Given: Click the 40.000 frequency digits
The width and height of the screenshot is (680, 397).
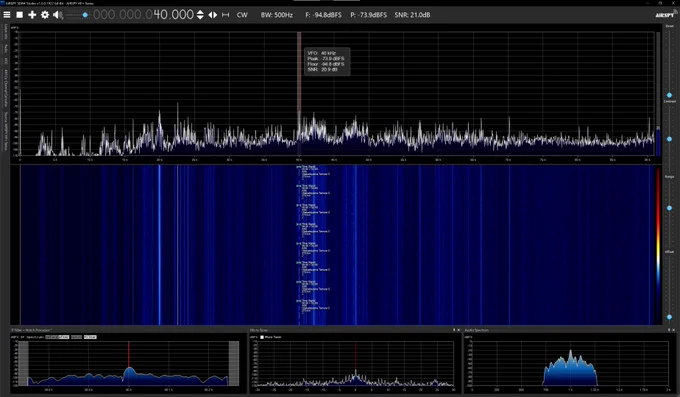Looking at the screenshot, I should [173, 15].
